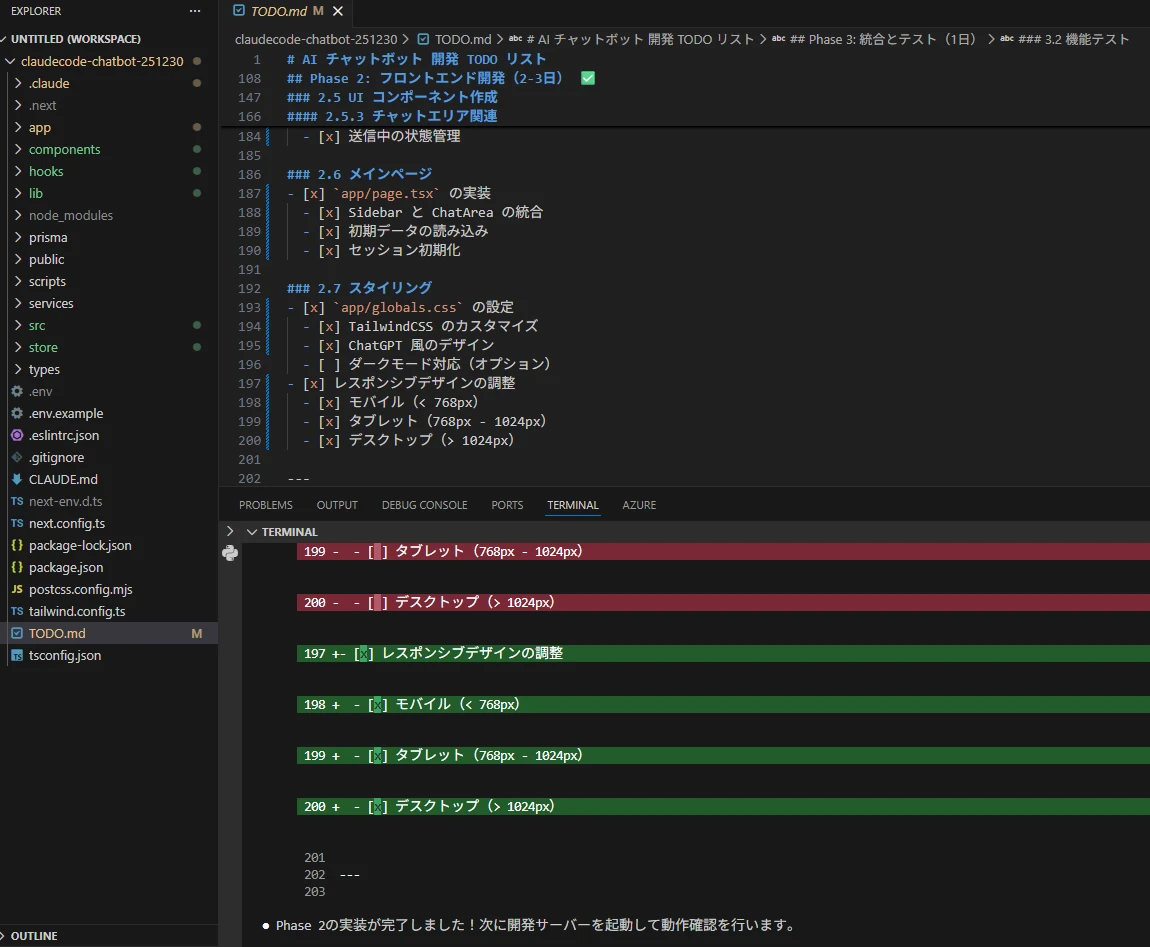Click line number 190 in the editor gutter
Image resolution: width=1150 pixels, height=947 pixels.
click(249, 250)
